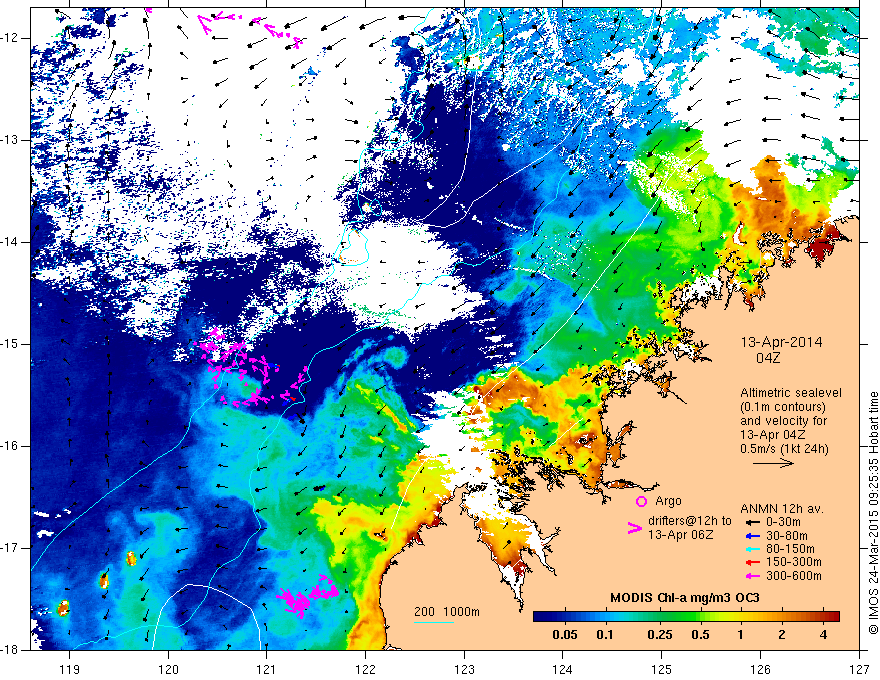The image size is (880, 680).
Task: Click the IMOS copyright timestamp text
Action: pos(873,514)
